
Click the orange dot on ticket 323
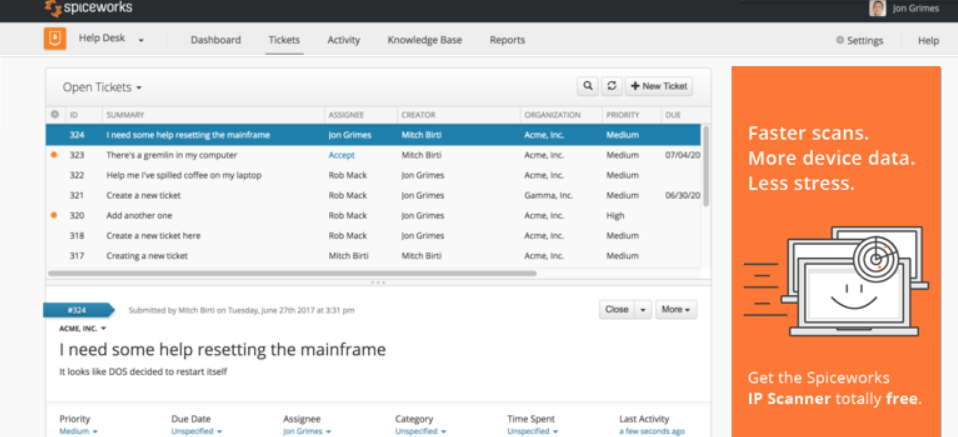click(53, 156)
